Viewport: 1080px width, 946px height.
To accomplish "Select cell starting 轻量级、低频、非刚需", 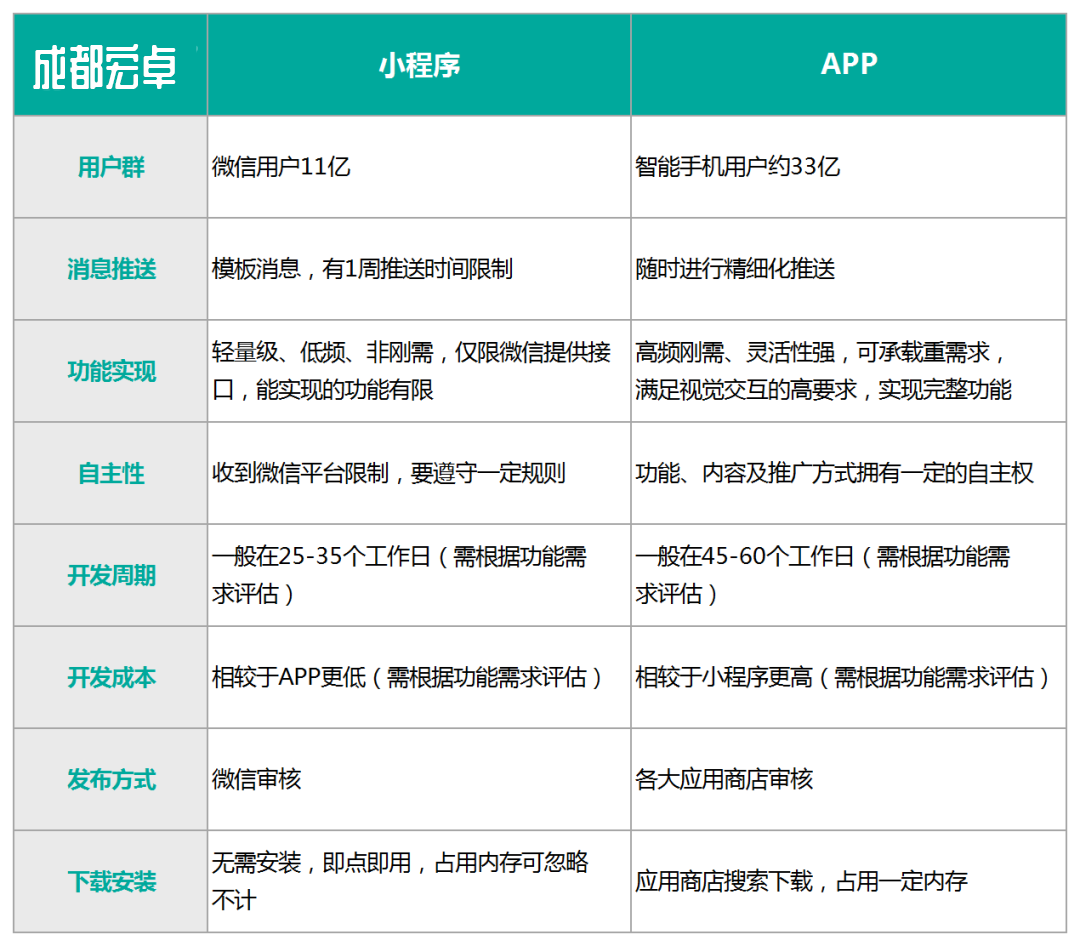I will (419, 371).
